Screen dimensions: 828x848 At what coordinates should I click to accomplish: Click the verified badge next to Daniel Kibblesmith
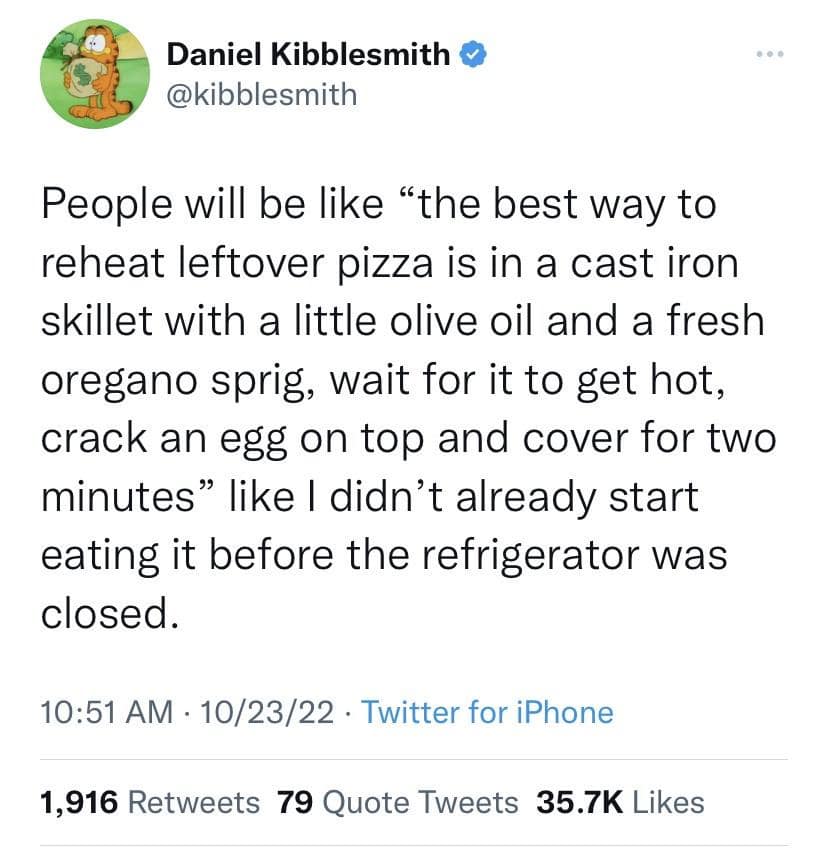[472, 55]
